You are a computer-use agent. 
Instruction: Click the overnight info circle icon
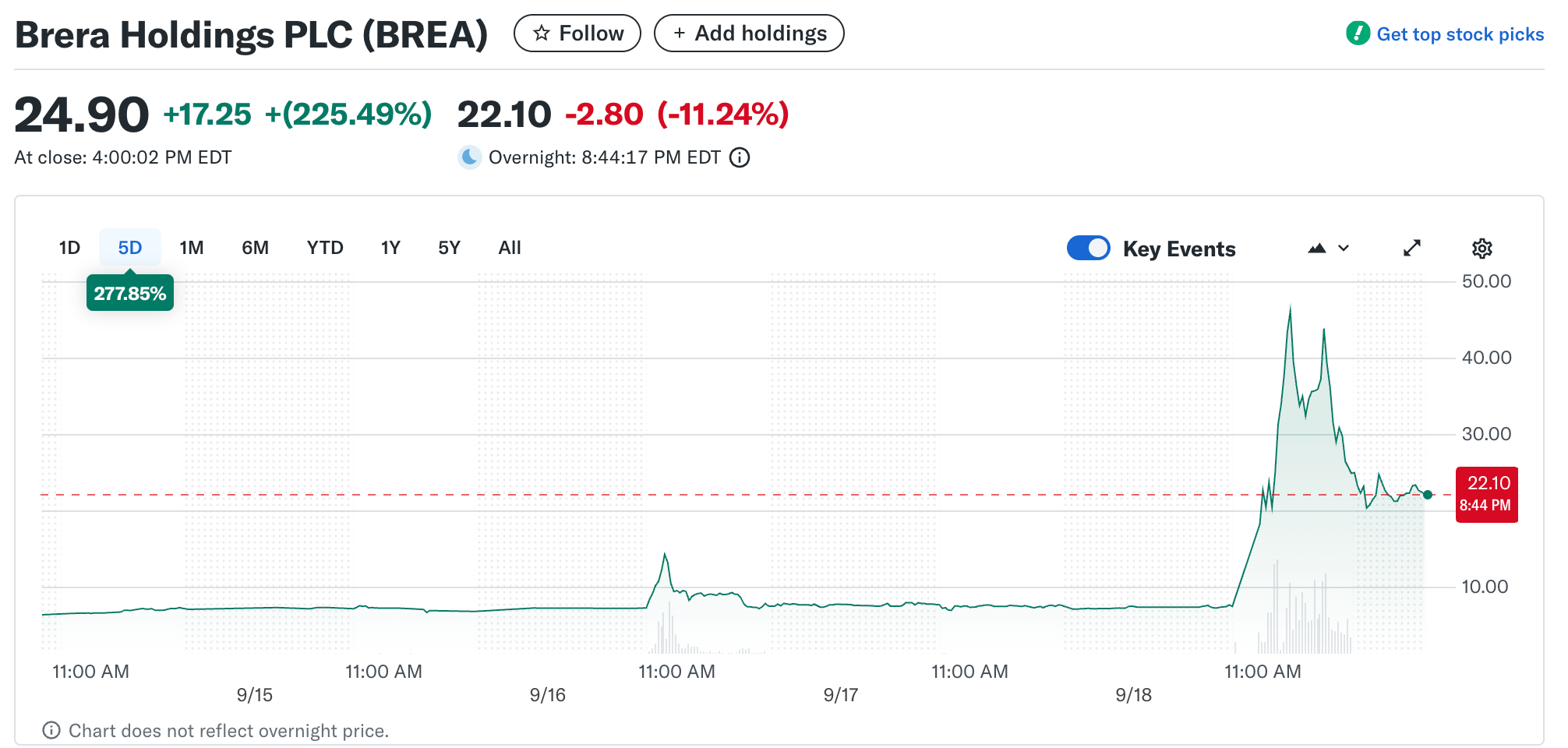pyautogui.click(x=740, y=157)
